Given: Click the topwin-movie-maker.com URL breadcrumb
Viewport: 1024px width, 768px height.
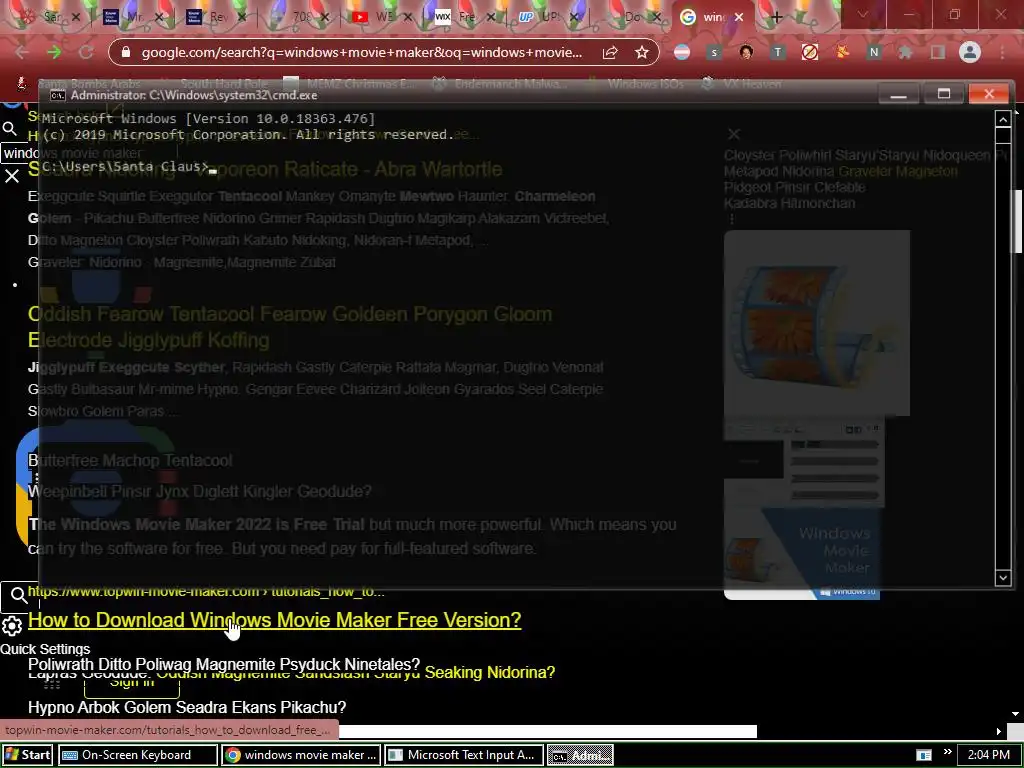Looking at the screenshot, I should 206,592.
